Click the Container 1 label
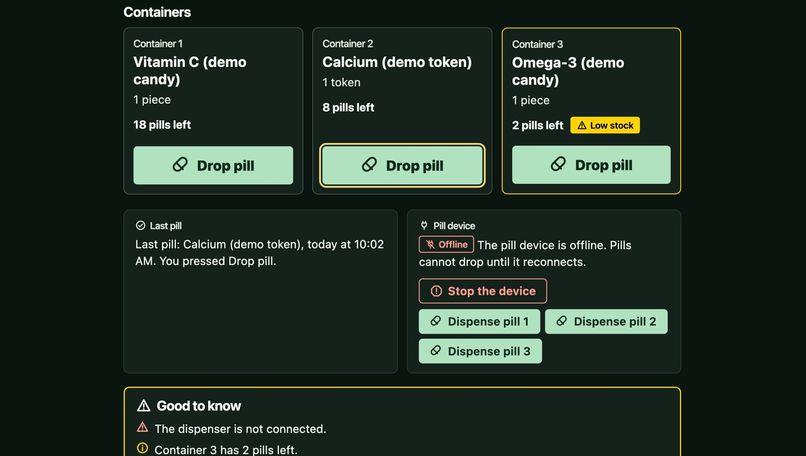The height and width of the screenshot is (456, 806). pyautogui.click(x=158, y=44)
